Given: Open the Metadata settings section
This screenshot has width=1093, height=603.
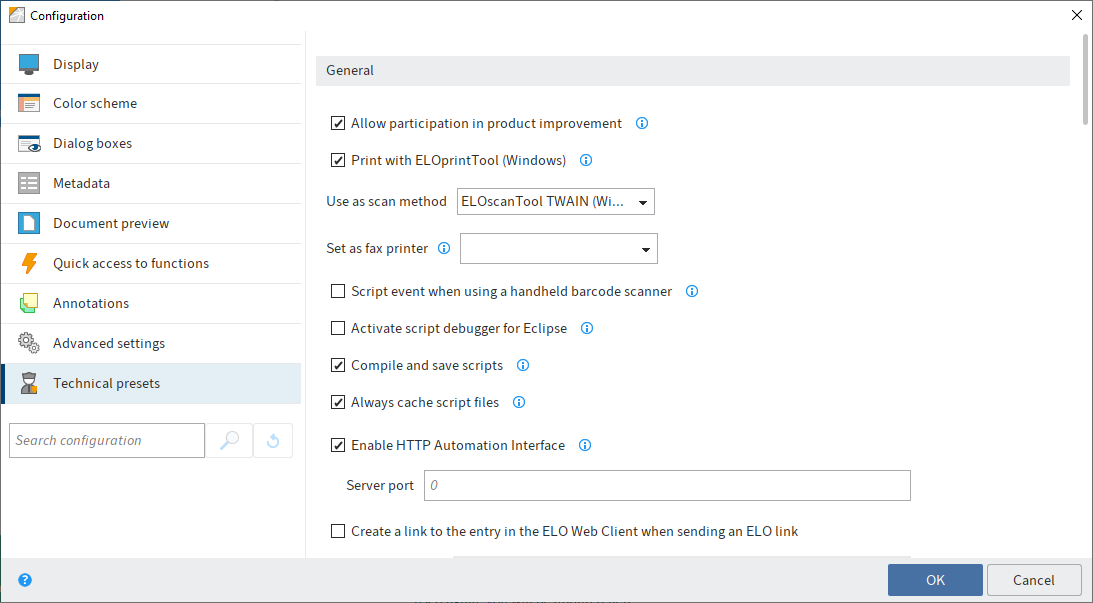Looking at the screenshot, I should pyautogui.click(x=81, y=183).
